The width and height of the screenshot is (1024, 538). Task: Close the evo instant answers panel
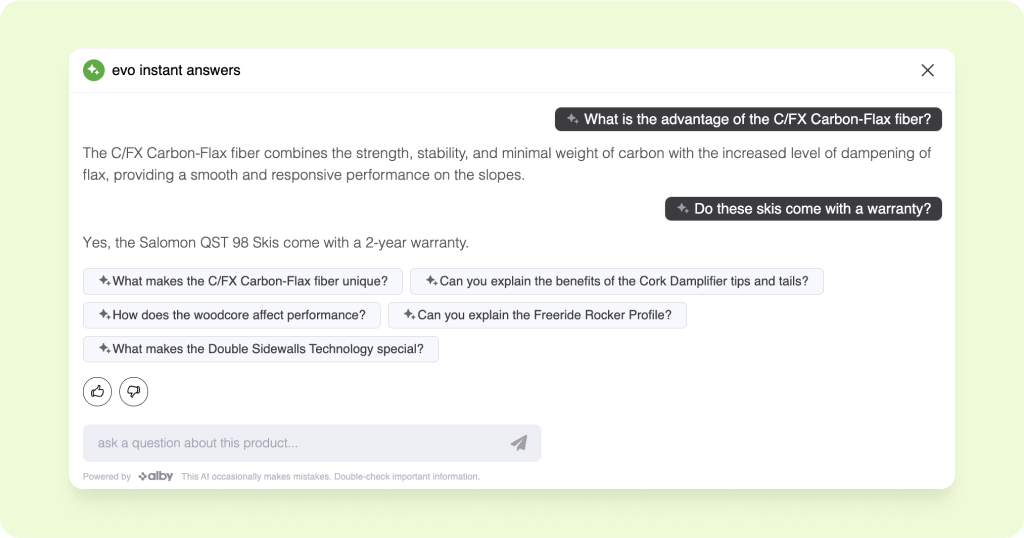click(927, 70)
